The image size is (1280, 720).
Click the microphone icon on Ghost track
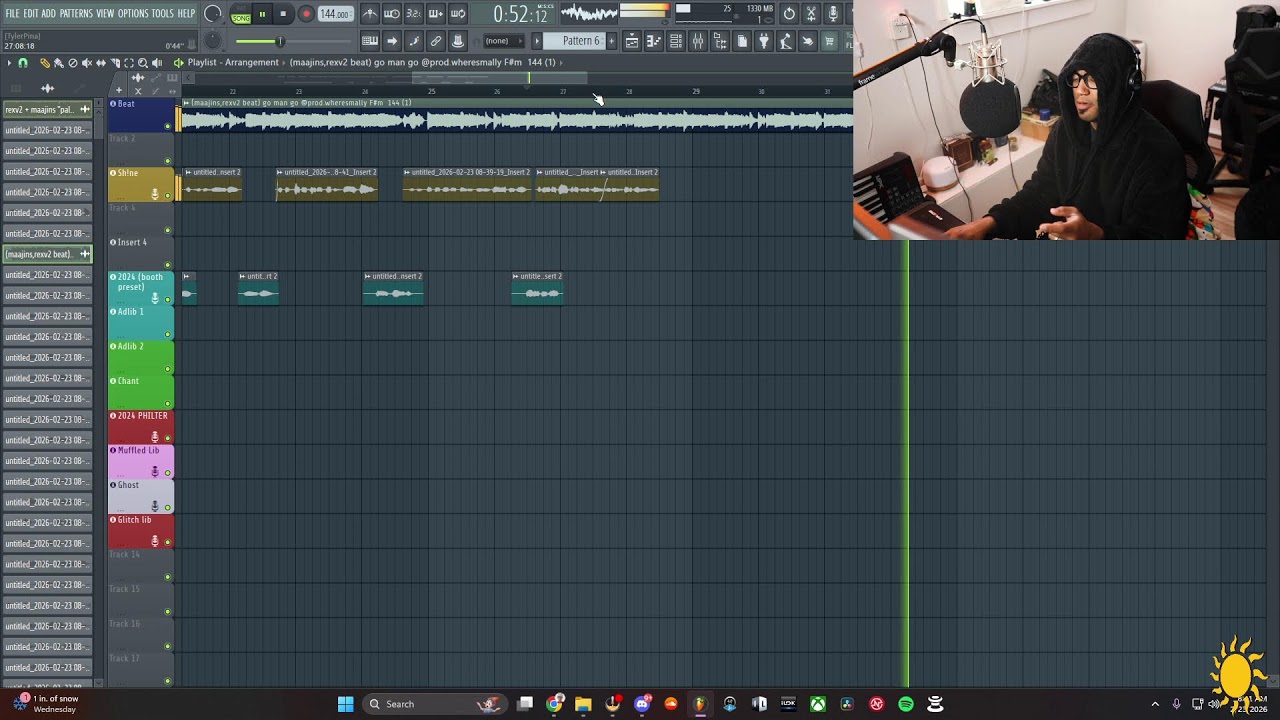coord(155,506)
